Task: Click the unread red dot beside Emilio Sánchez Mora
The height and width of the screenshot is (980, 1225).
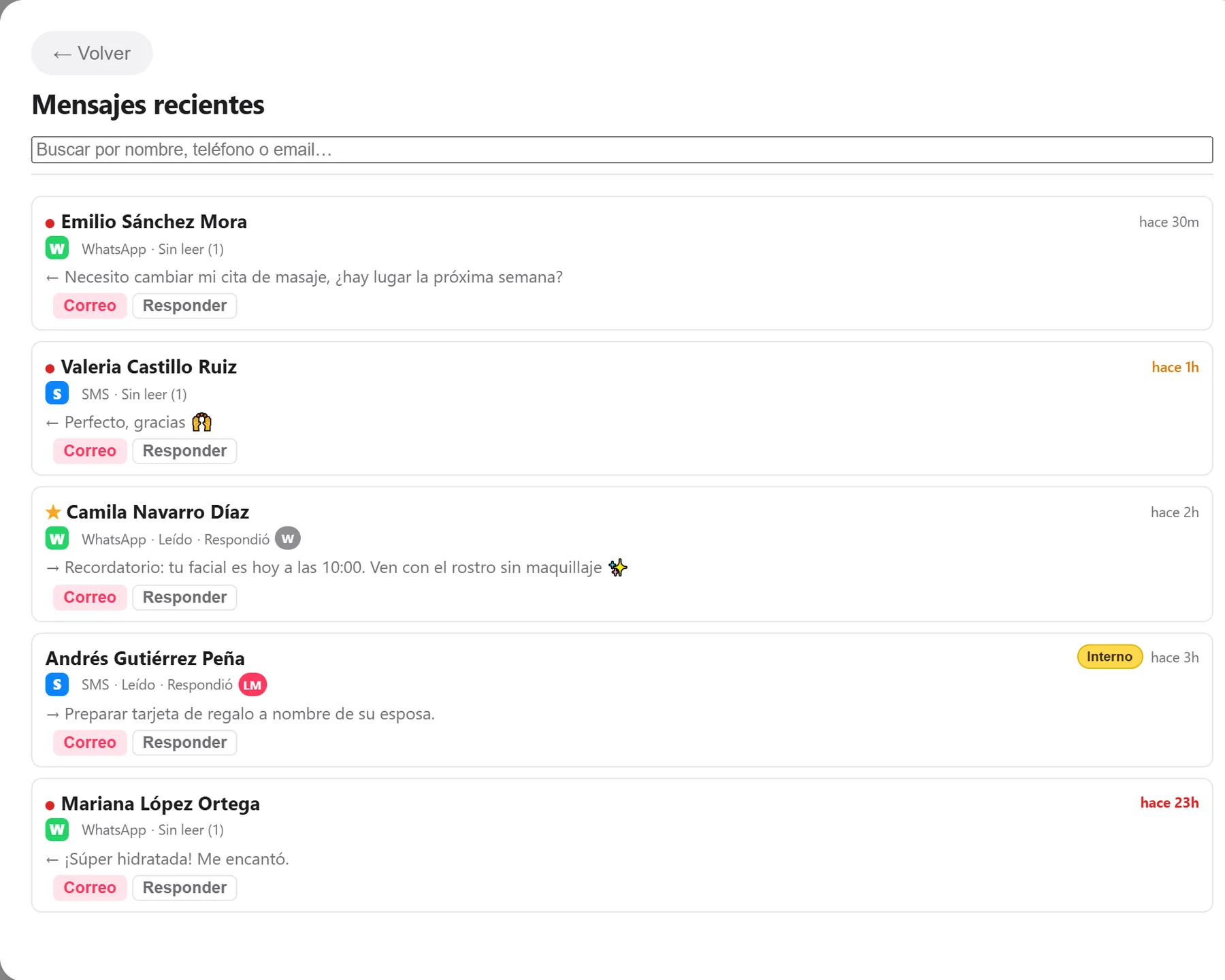Action: (50, 223)
